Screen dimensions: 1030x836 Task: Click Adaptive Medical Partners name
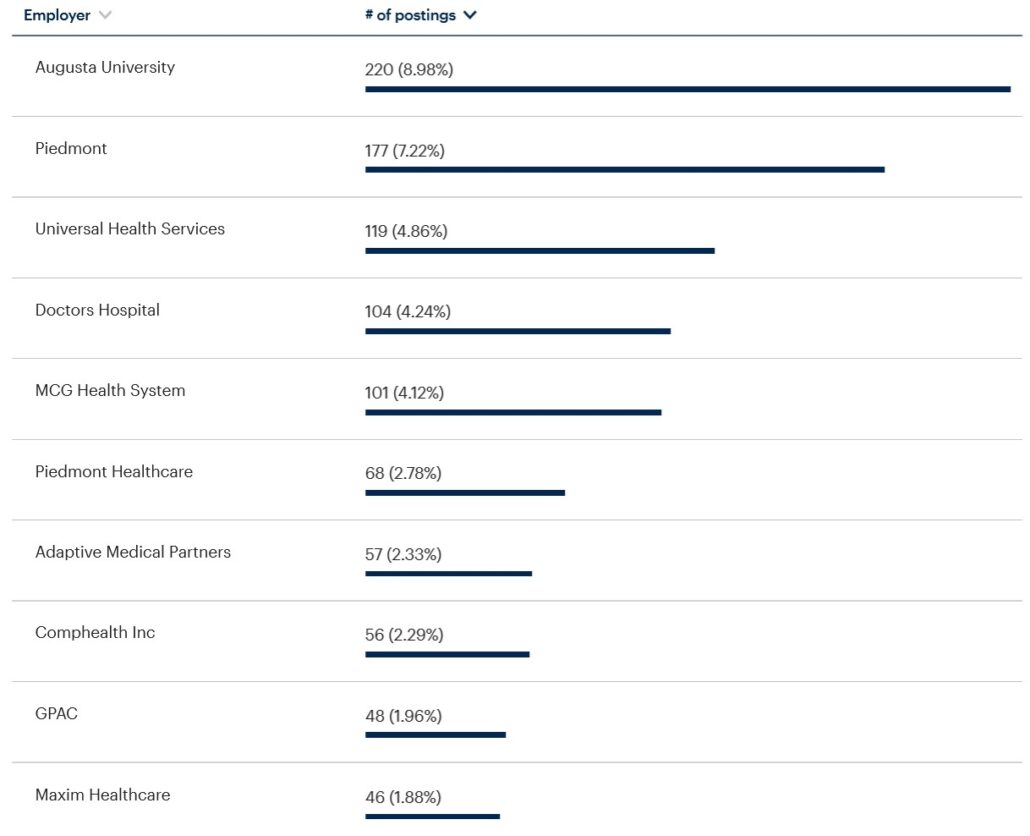point(133,552)
